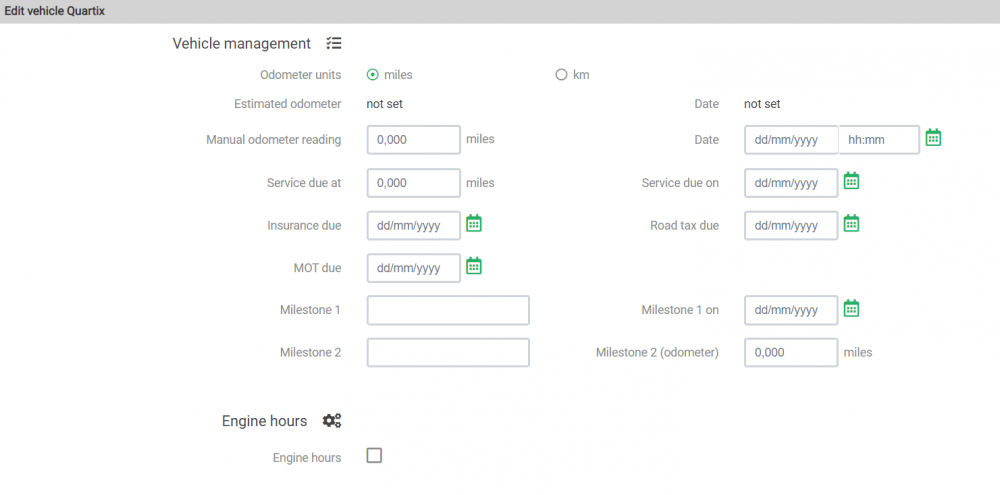Screen dimensions: 1000x495
Task: Click the Milestone 1 text field
Action: (x=448, y=310)
